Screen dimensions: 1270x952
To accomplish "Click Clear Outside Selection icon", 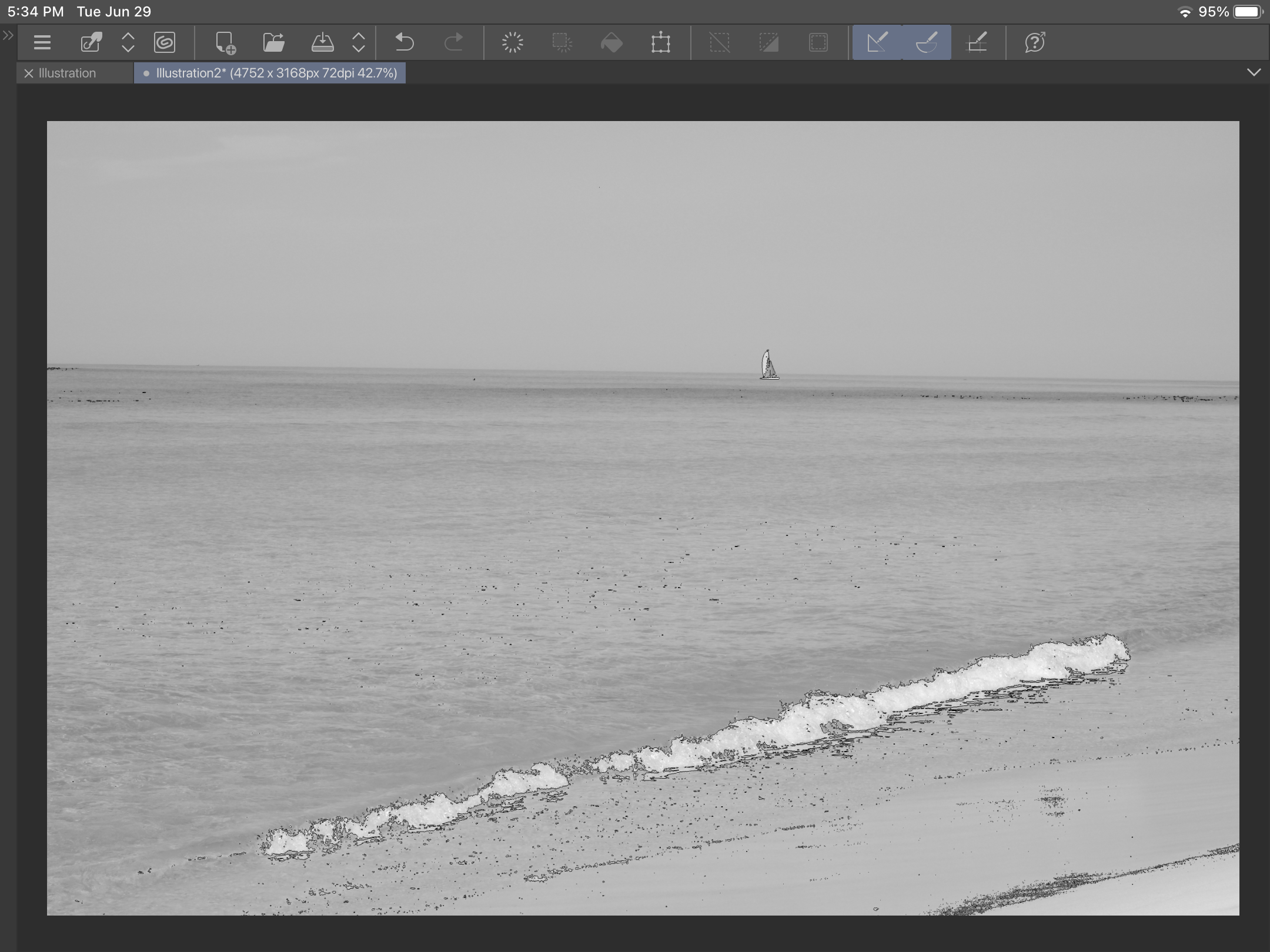I will point(562,42).
